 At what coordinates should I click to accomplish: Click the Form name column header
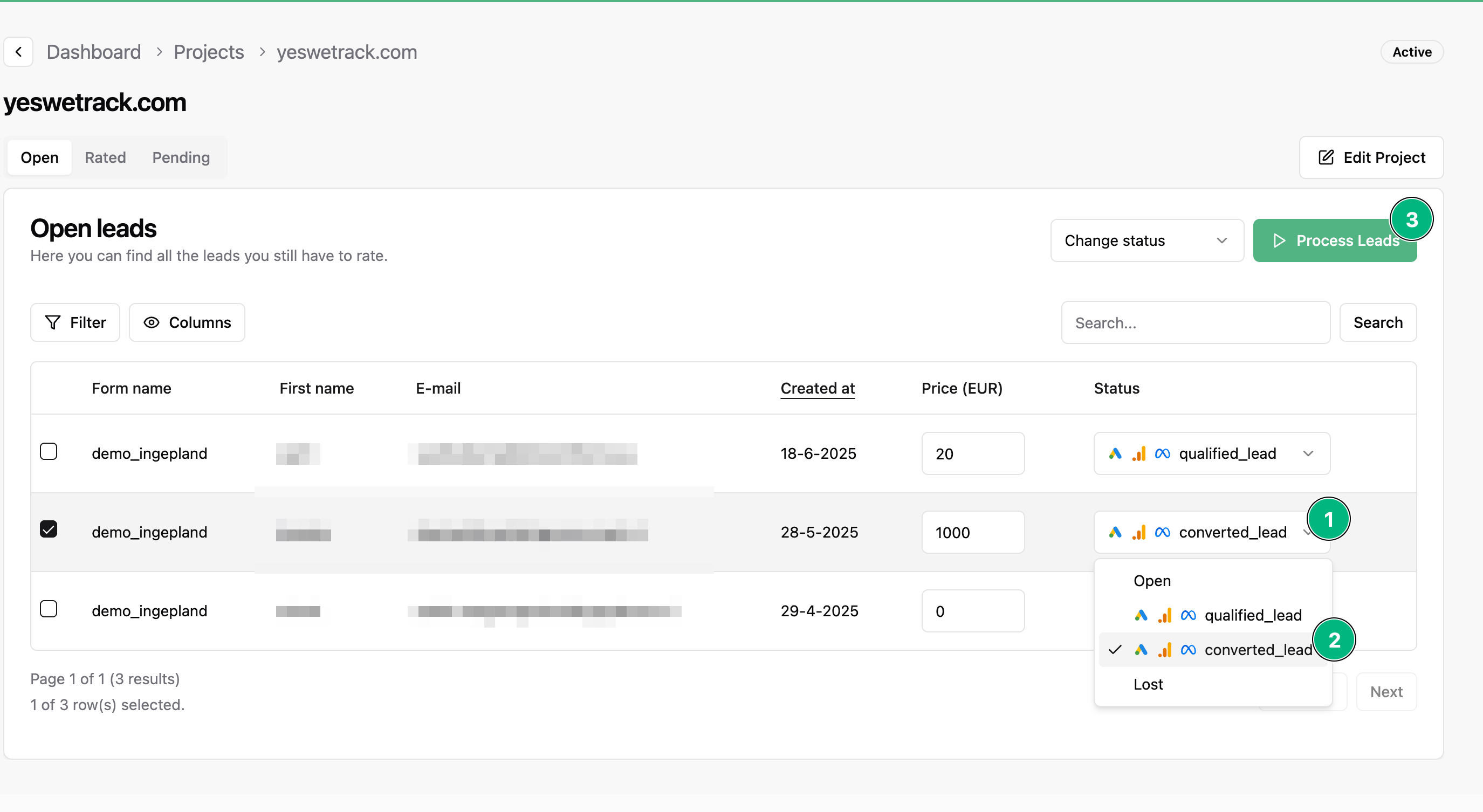tap(131, 388)
